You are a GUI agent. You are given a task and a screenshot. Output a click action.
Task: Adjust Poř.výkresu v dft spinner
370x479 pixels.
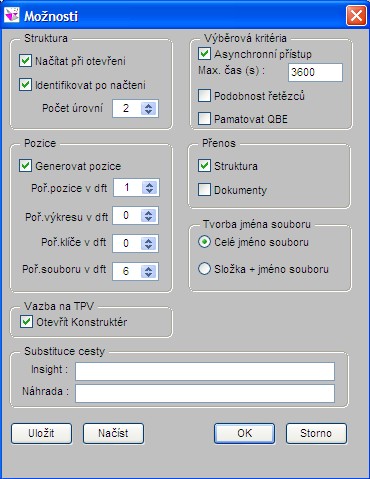pyautogui.click(x=149, y=216)
